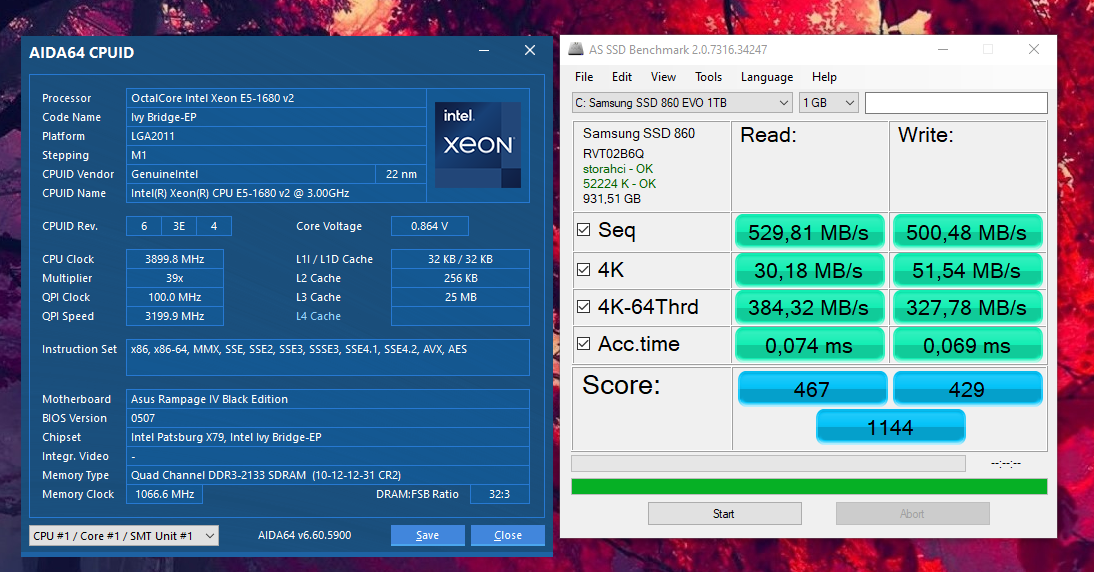Open the 1 GB test size dropdown

click(x=828, y=103)
